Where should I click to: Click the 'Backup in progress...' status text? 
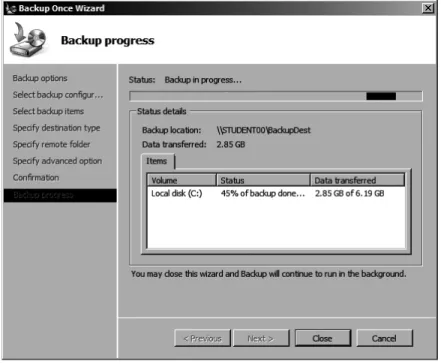click(x=203, y=80)
